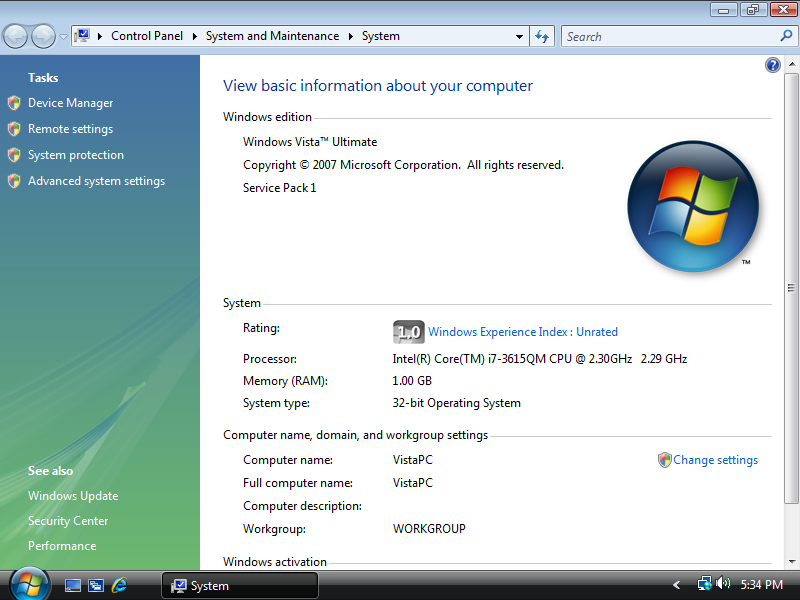Click WORKGROUP value
The height and width of the screenshot is (600, 800).
click(x=429, y=529)
